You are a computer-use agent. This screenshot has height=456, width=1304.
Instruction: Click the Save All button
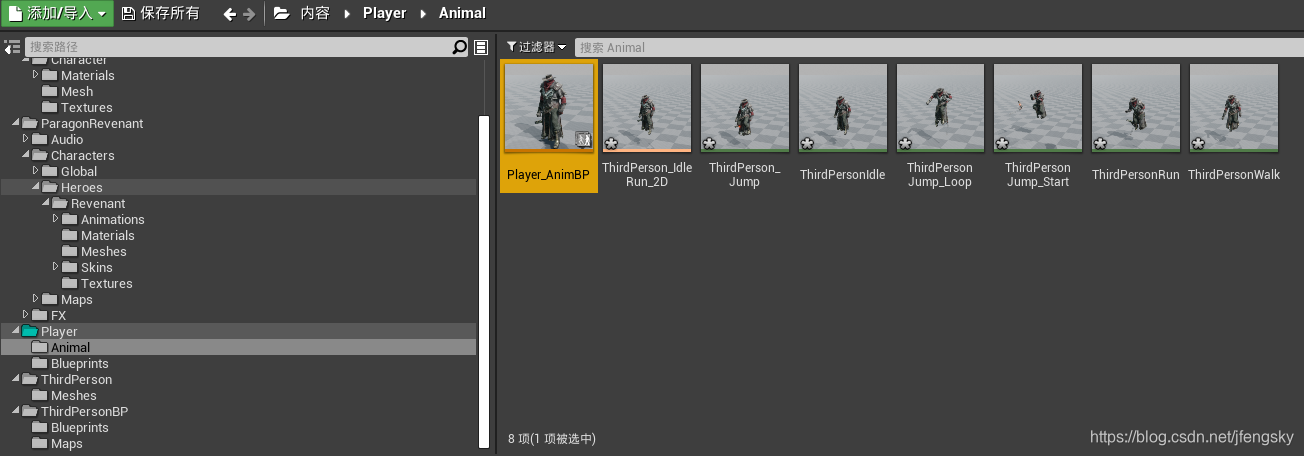pos(161,13)
